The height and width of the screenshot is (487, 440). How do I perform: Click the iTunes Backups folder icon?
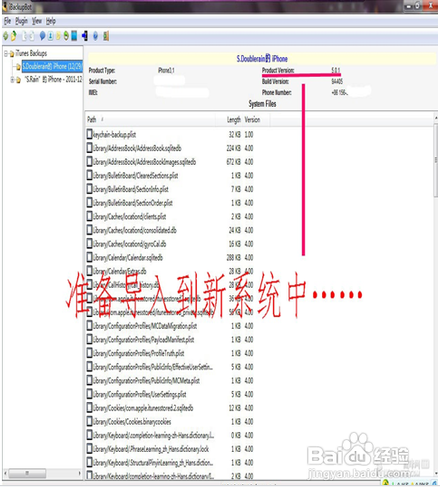click(12, 54)
